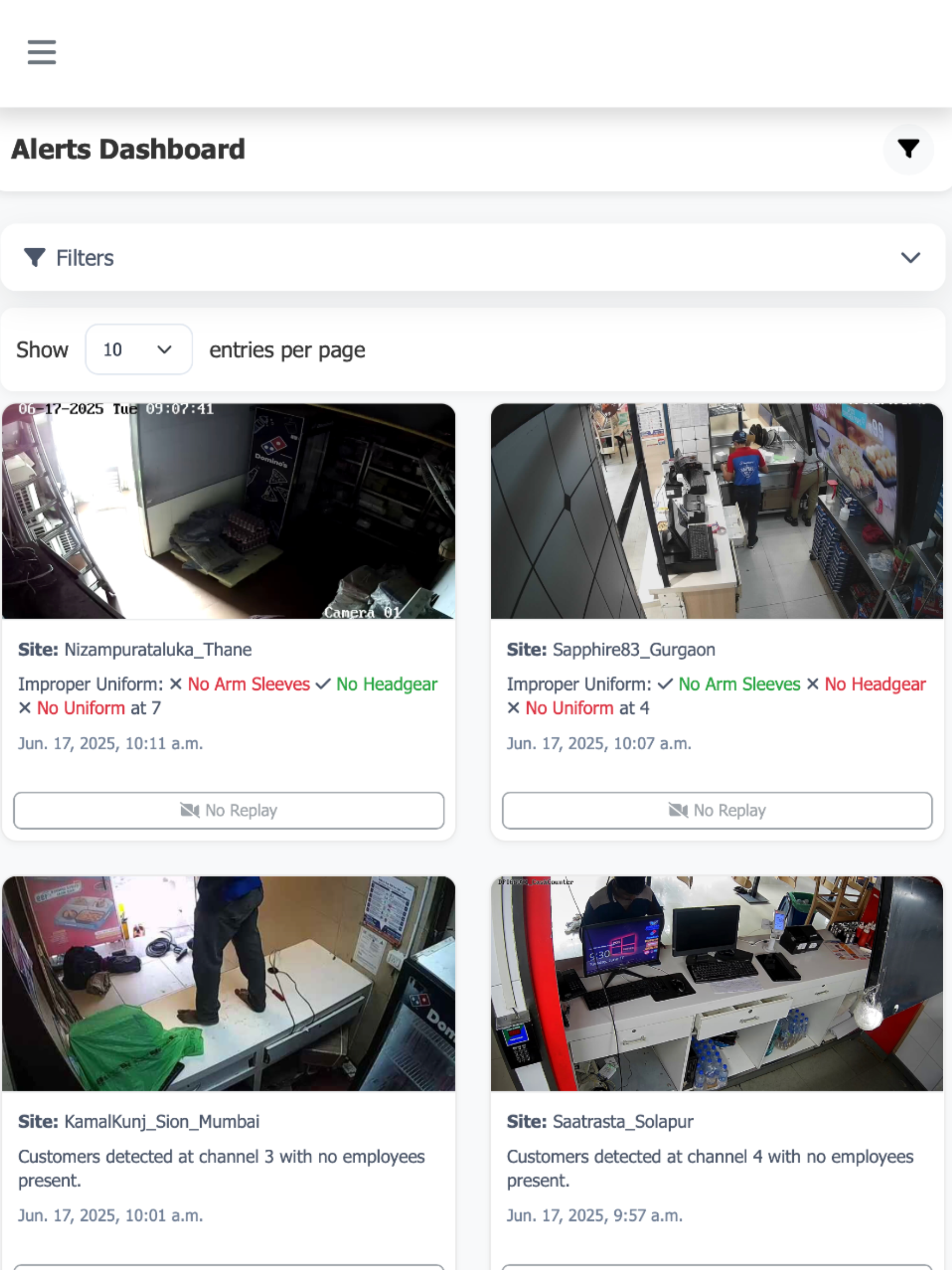Click red No Headgear in Gurgaon alert
The height and width of the screenshot is (1270, 952).
875,684
